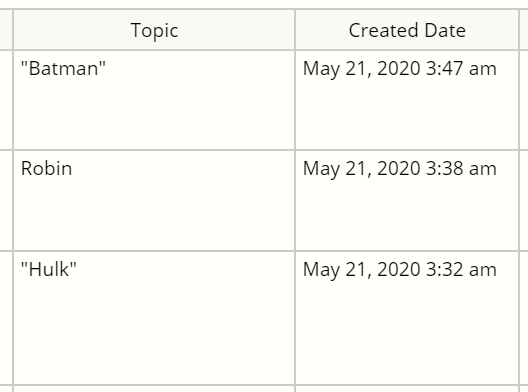528x392 pixels.
Task: Select the 3:47 am created date cell
Action: [407, 100]
